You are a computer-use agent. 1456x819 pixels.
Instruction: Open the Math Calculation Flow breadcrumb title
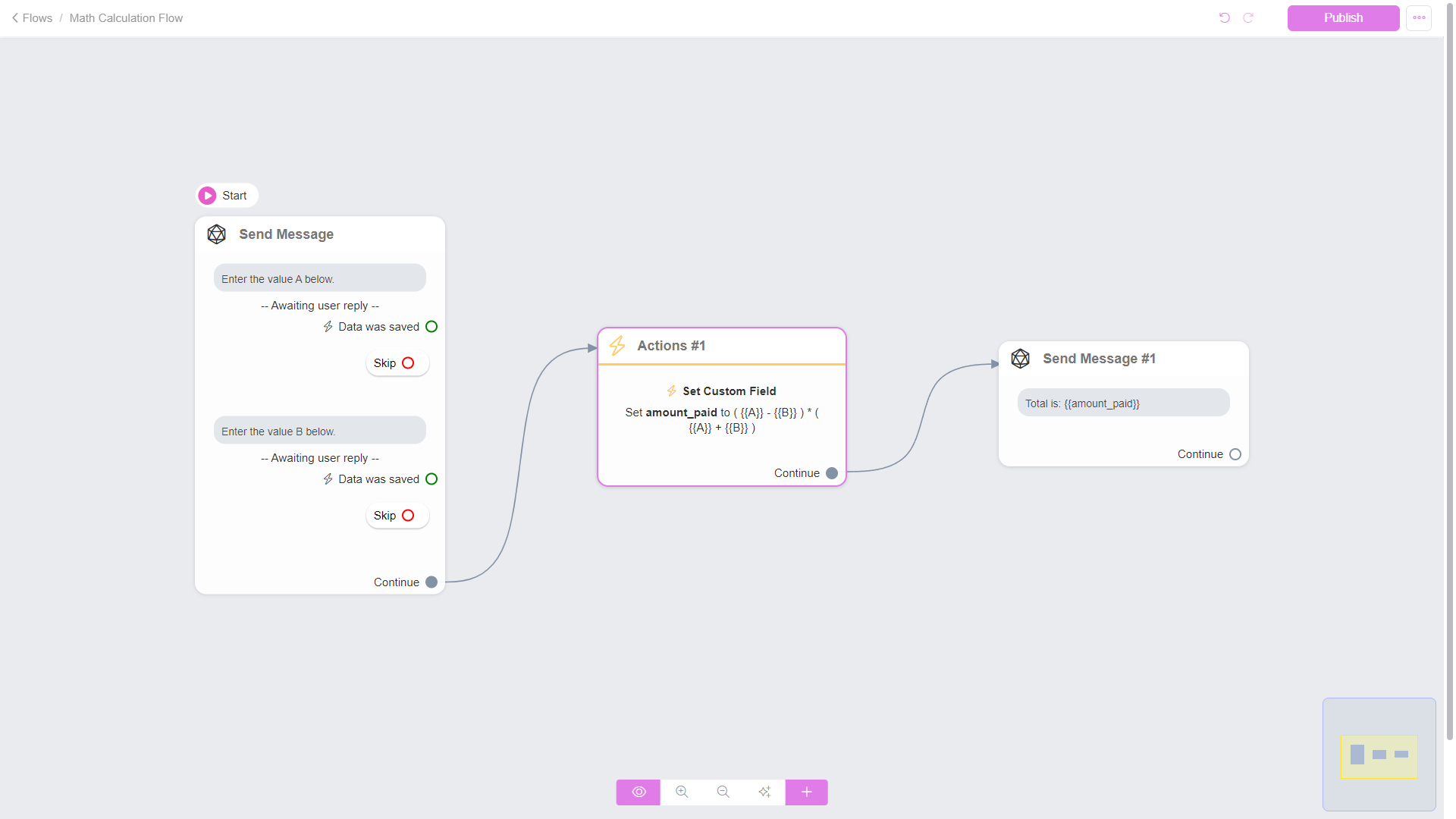pyautogui.click(x=126, y=17)
